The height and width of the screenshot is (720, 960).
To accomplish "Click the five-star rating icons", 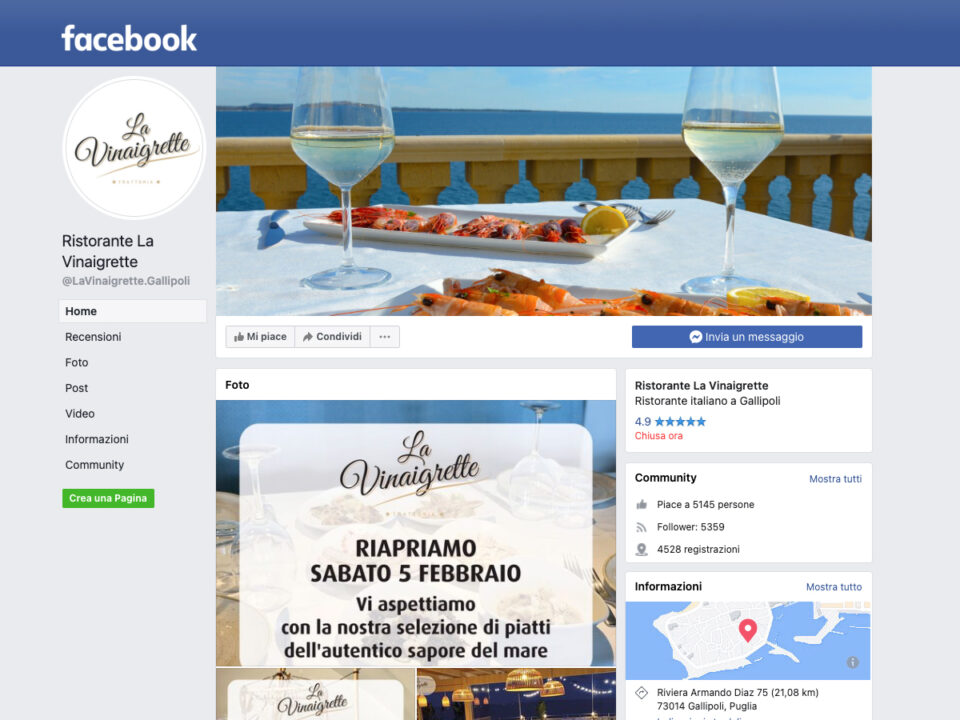I will 680,421.
